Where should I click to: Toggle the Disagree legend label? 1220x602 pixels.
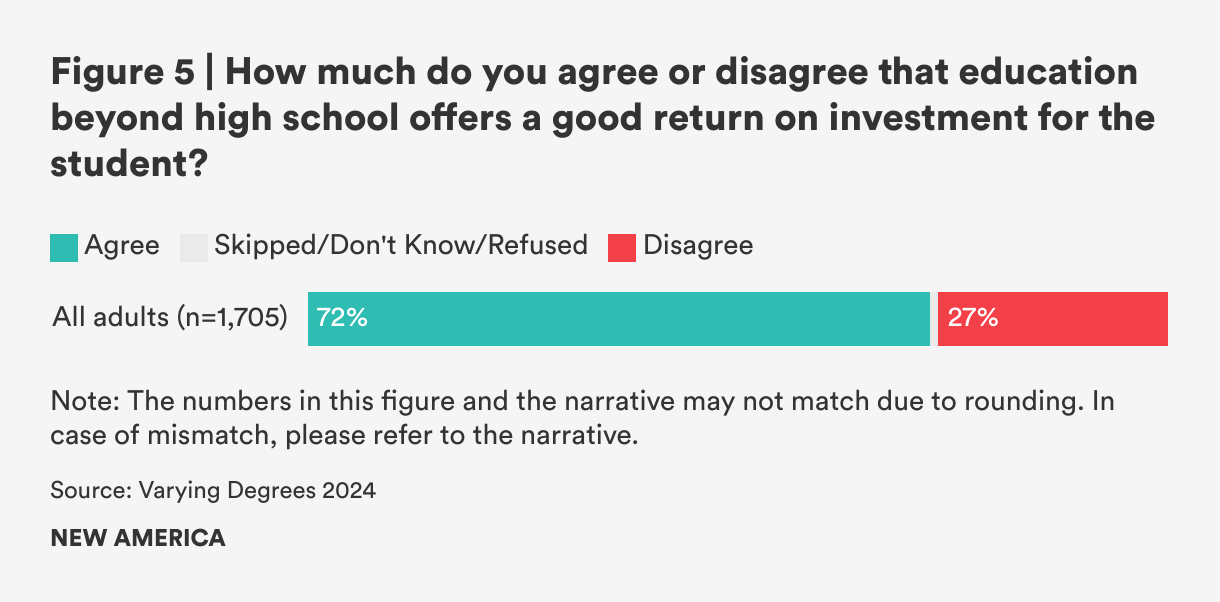pyautogui.click(x=698, y=245)
